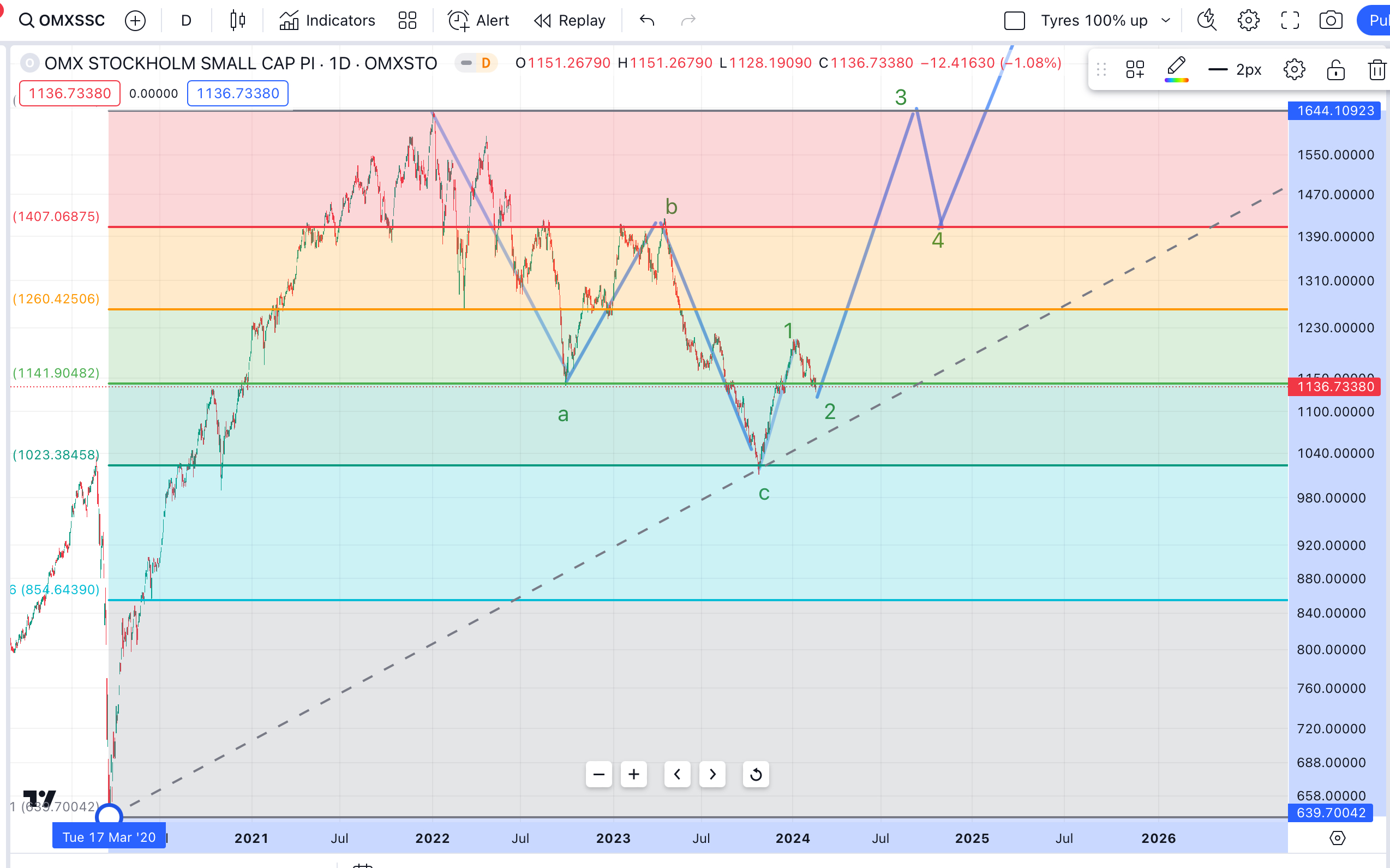
Task: Take a chart snapshot with camera icon
Action: (x=1331, y=21)
